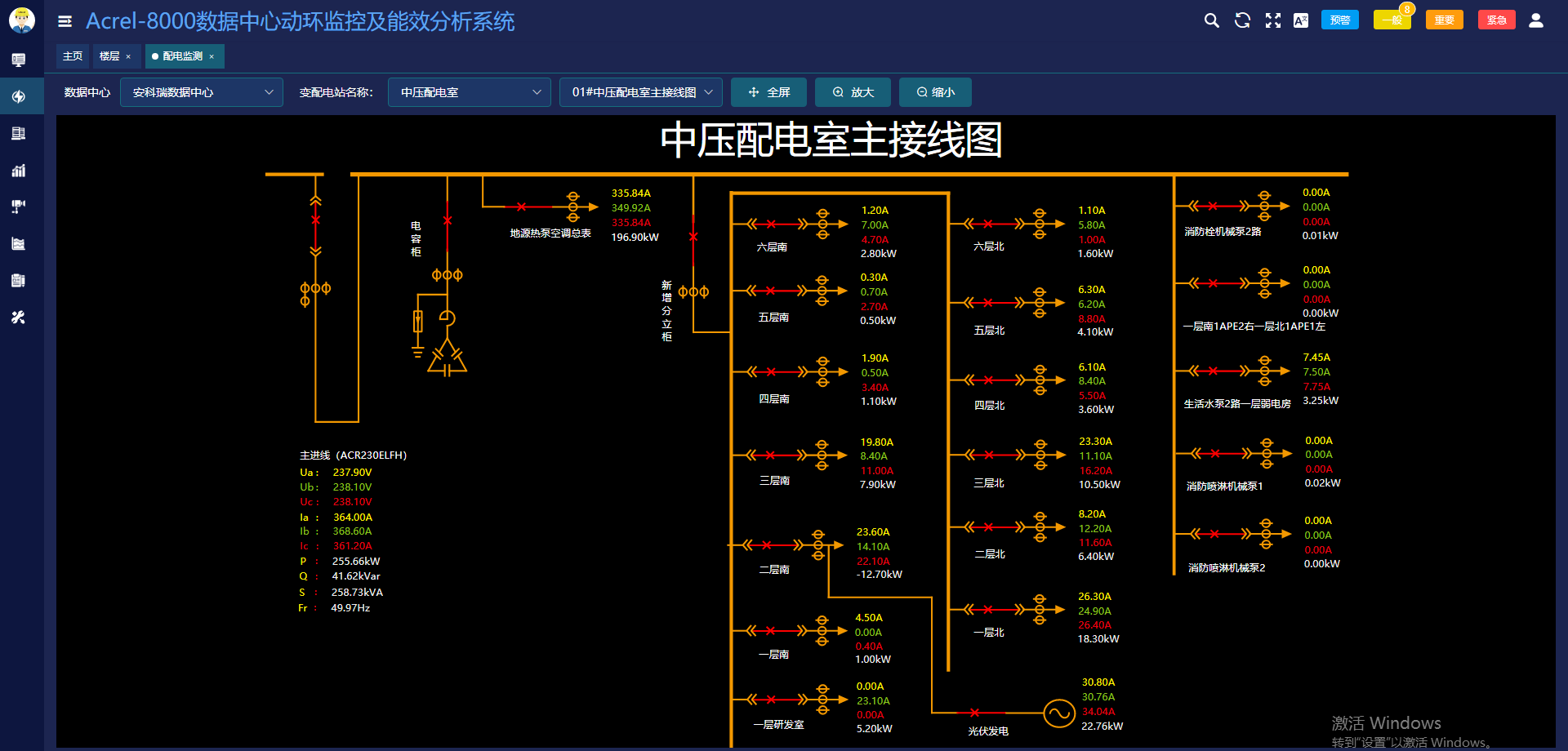
Task: Expand the 中压配电室 substation dropdown
Action: click(470, 92)
